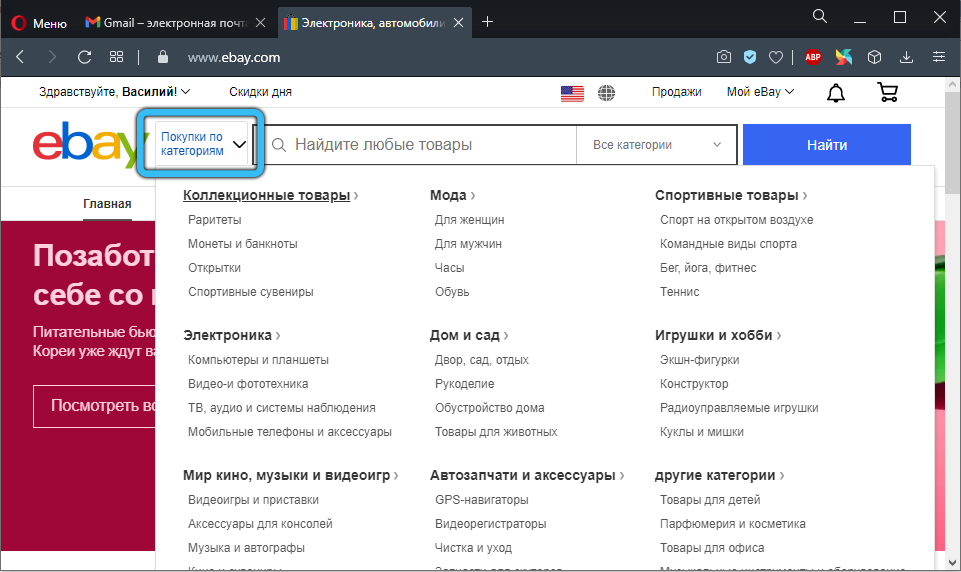Add page to bookmarks heart icon

tap(776, 57)
